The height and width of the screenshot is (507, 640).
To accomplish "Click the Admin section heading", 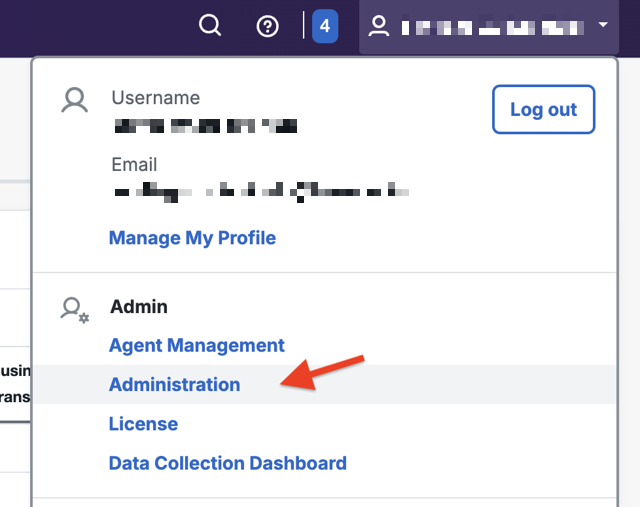I will [139, 307].
